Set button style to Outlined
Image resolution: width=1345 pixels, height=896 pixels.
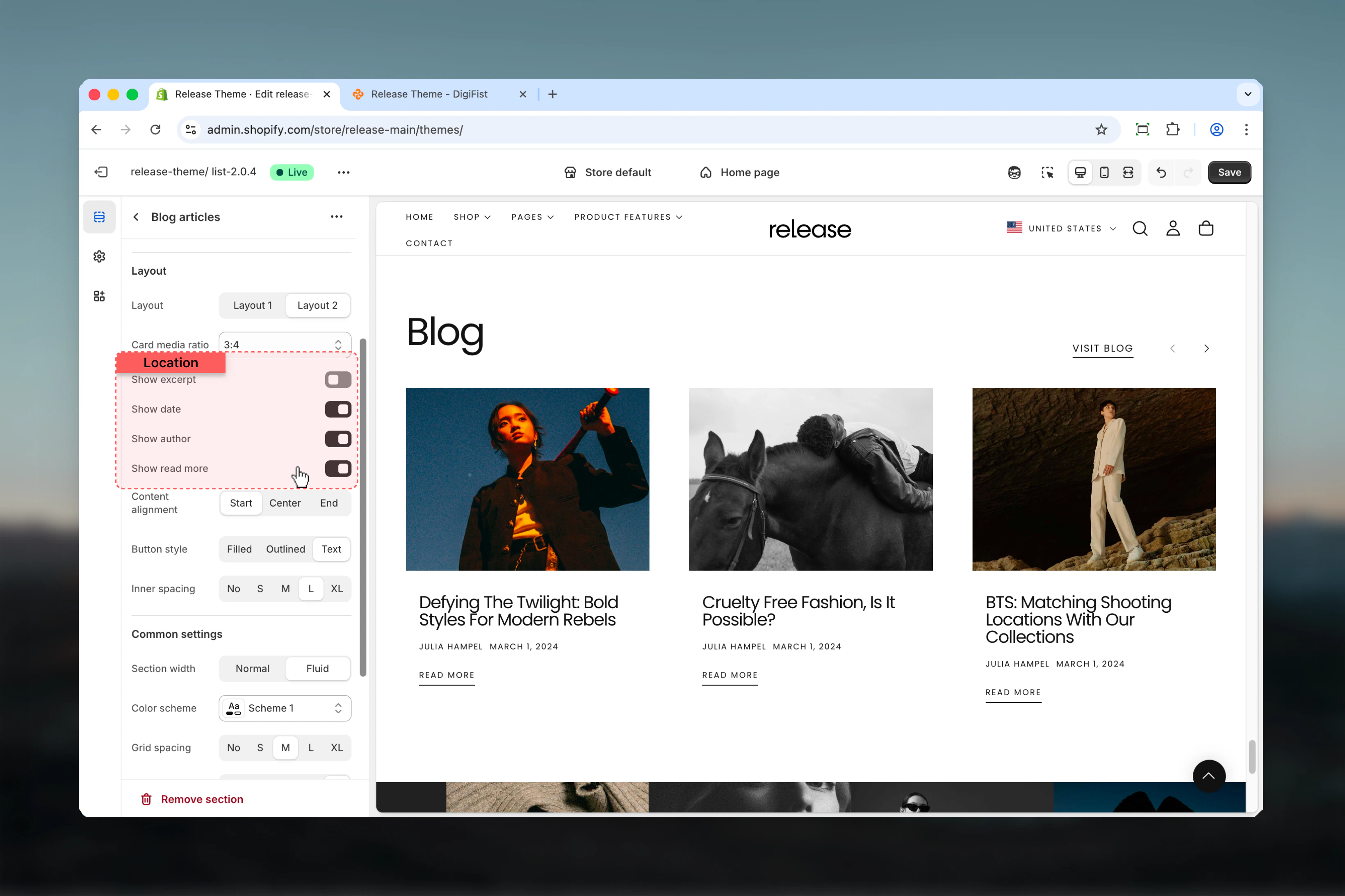coord(285,549)
